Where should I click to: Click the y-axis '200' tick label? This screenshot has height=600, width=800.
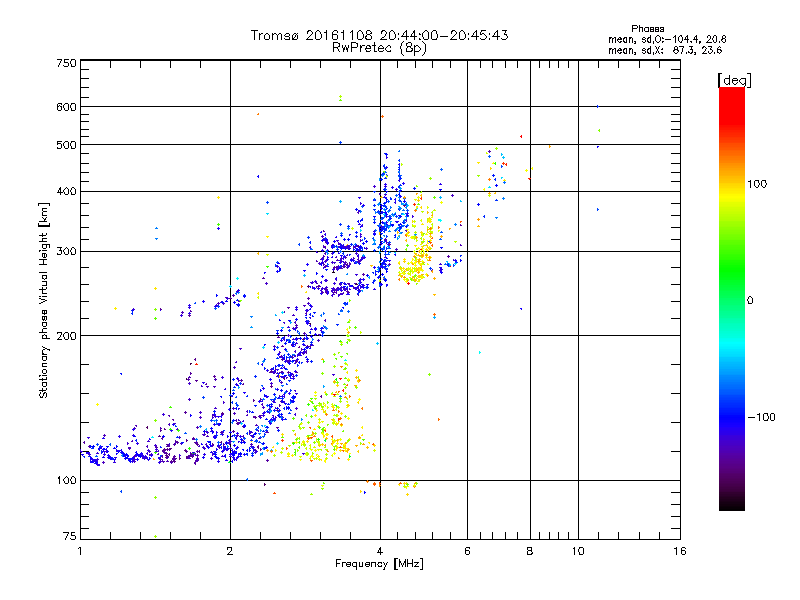[x=67, y=336]
